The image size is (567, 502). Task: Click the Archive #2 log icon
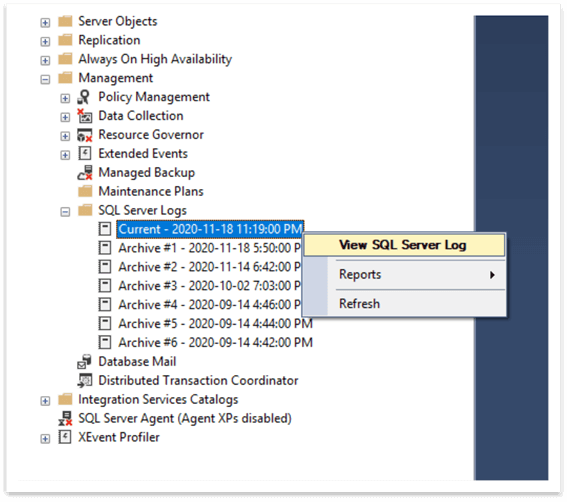[105, 267]
